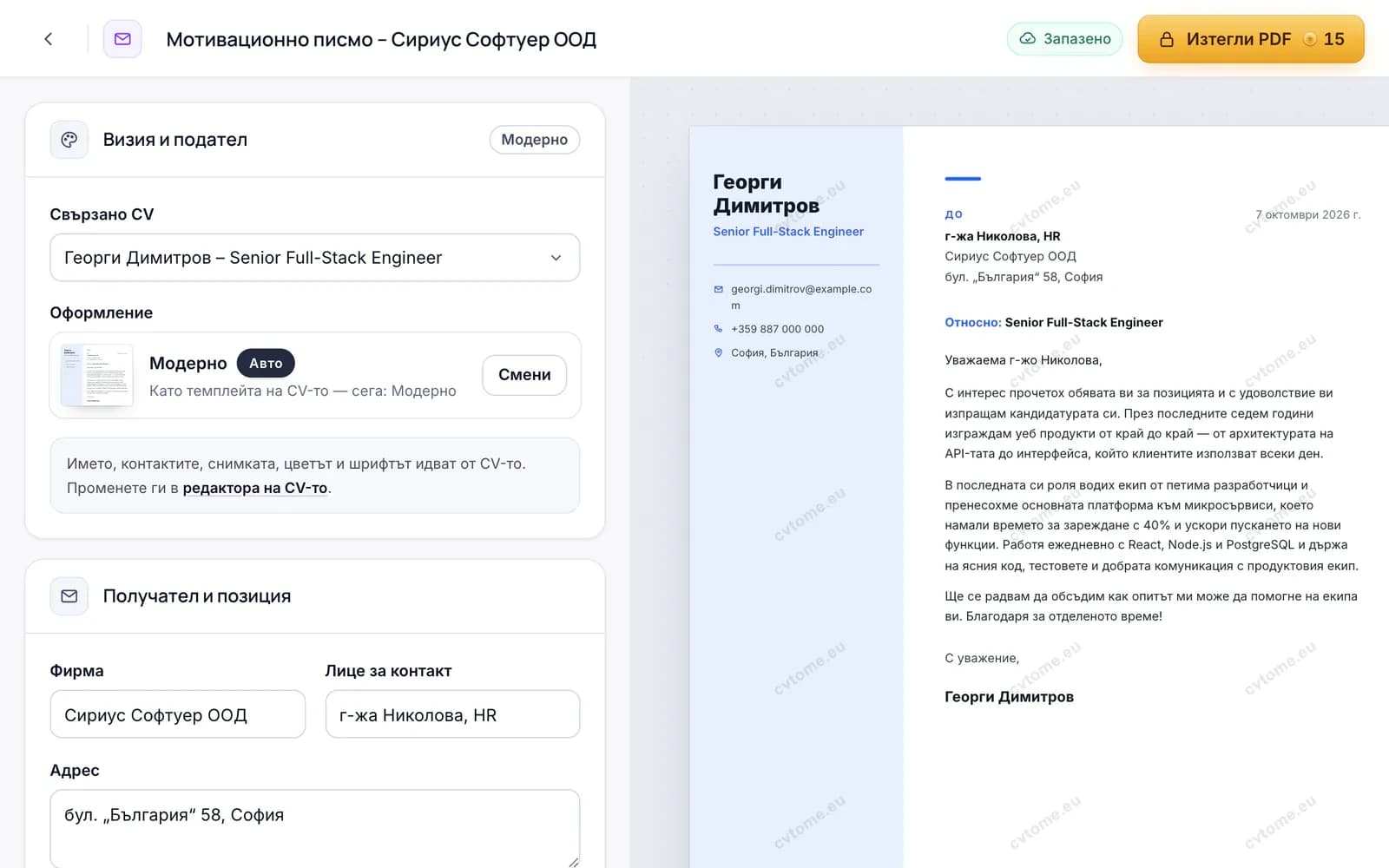This screenshot has height=868, width=1389.
Task: Download the letter with Изтегли PDF
Action: [x=1251, y=39]
